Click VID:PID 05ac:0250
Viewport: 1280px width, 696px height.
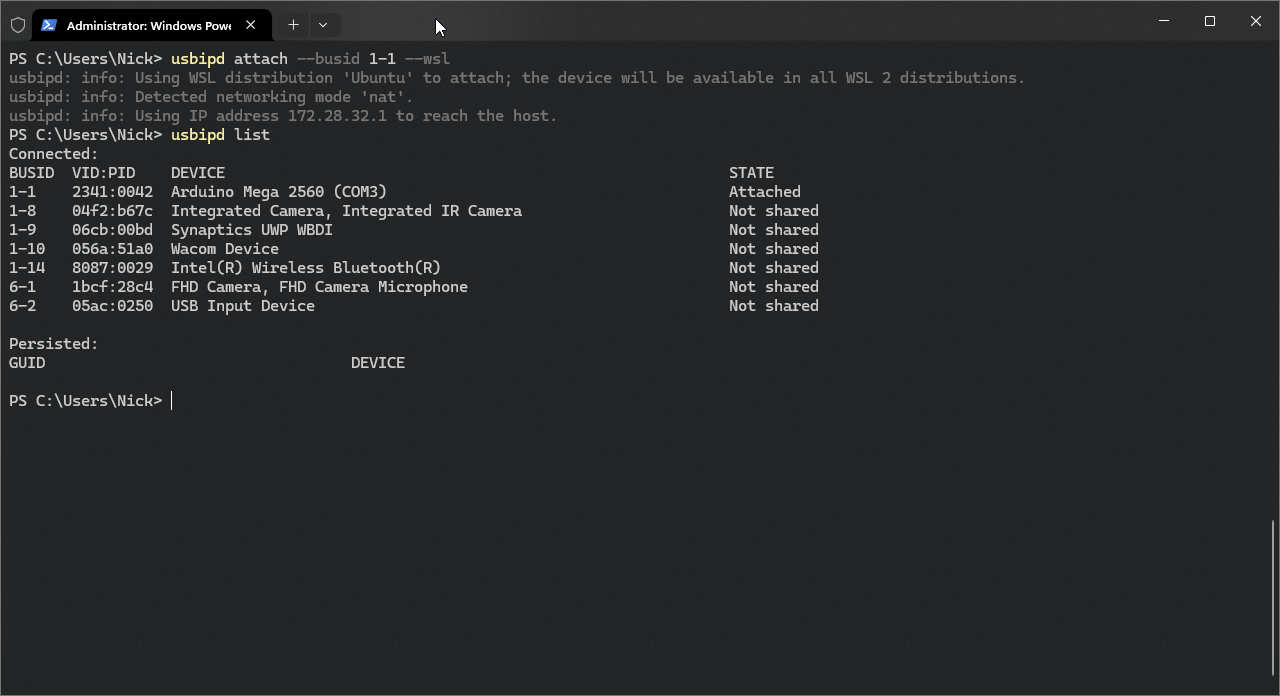coord(112,306)
